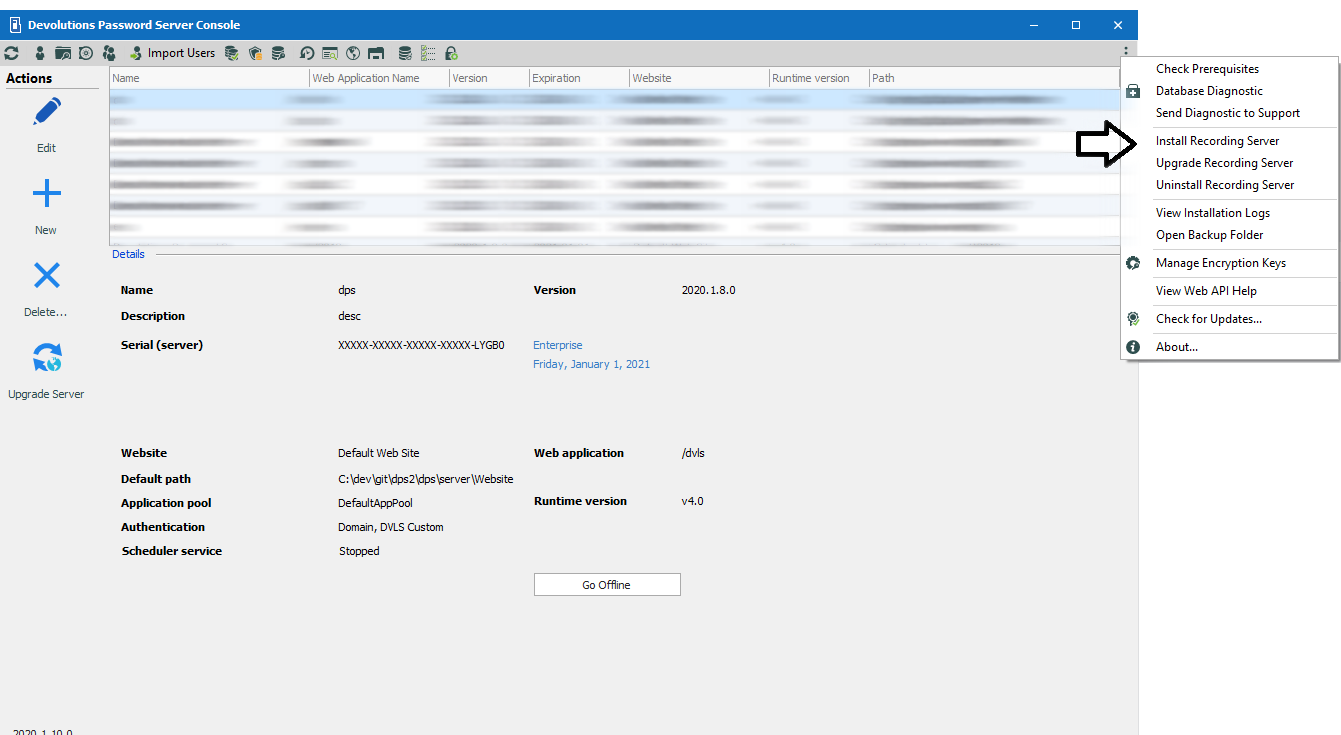
Task: Choose Check for Updates menu item
Action: [1208, 319]
